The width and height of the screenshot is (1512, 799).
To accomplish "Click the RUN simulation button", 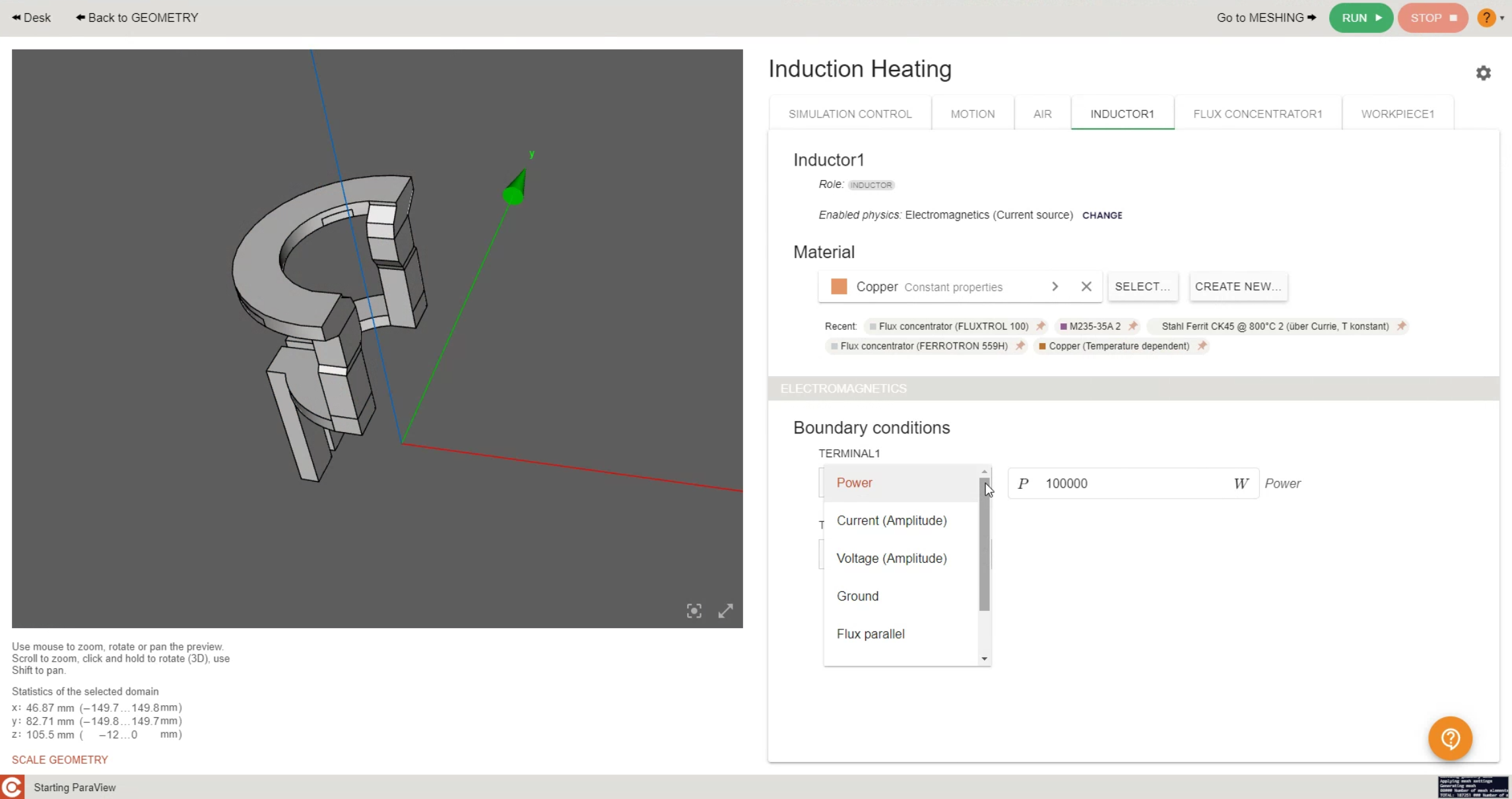I will coord(1361,17).
